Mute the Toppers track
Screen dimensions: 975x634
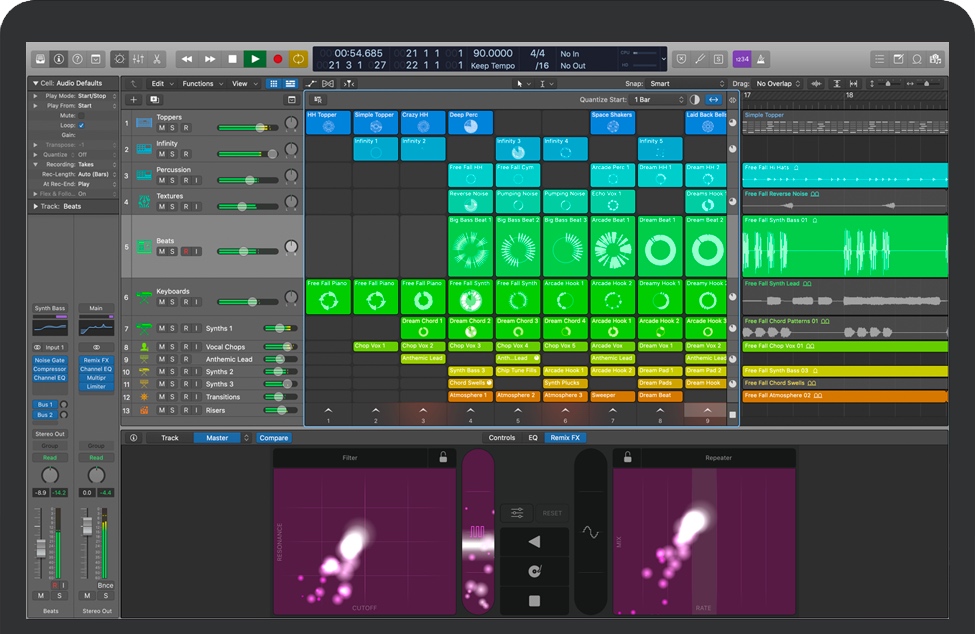point(161,128)
